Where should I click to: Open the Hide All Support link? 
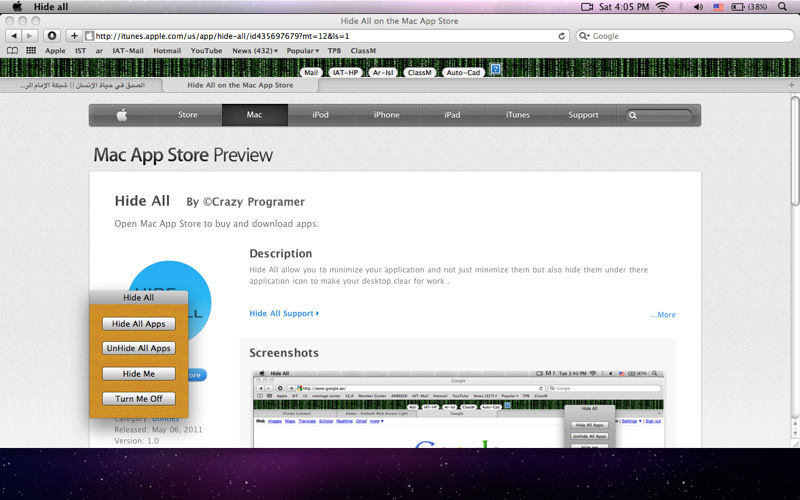point(284,313)
